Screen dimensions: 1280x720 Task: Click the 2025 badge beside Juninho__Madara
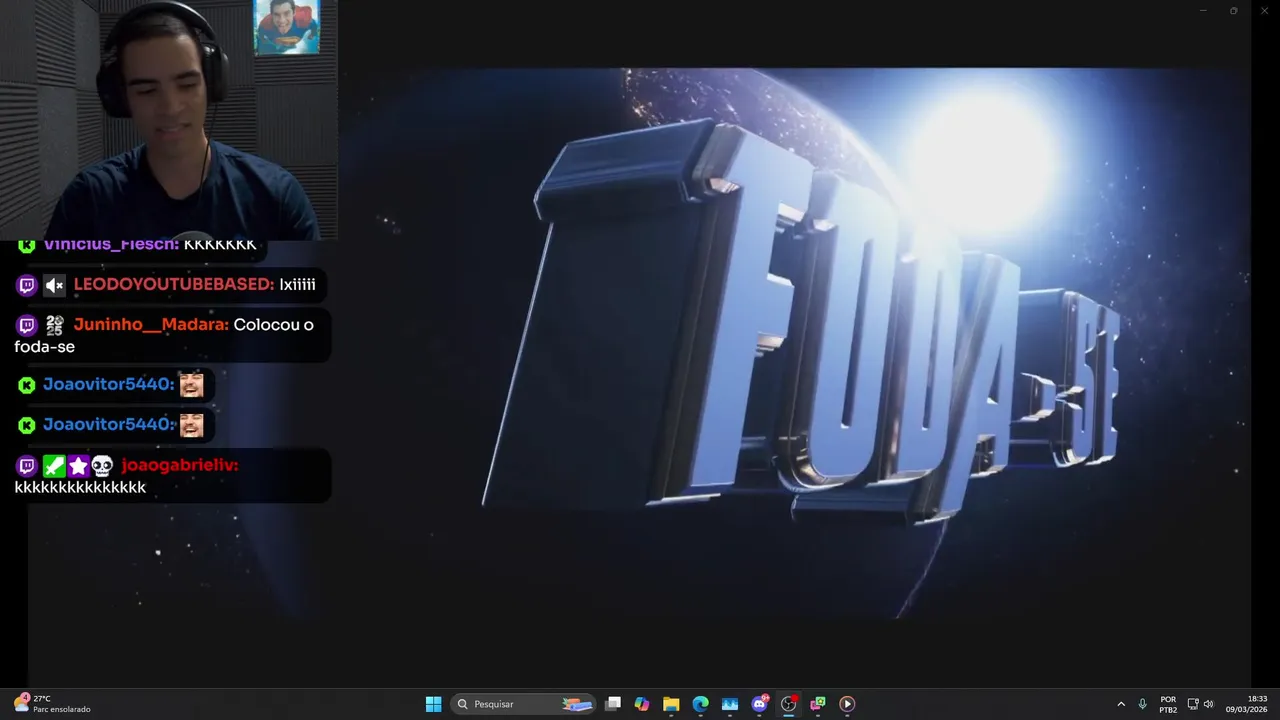pos(54,325)
